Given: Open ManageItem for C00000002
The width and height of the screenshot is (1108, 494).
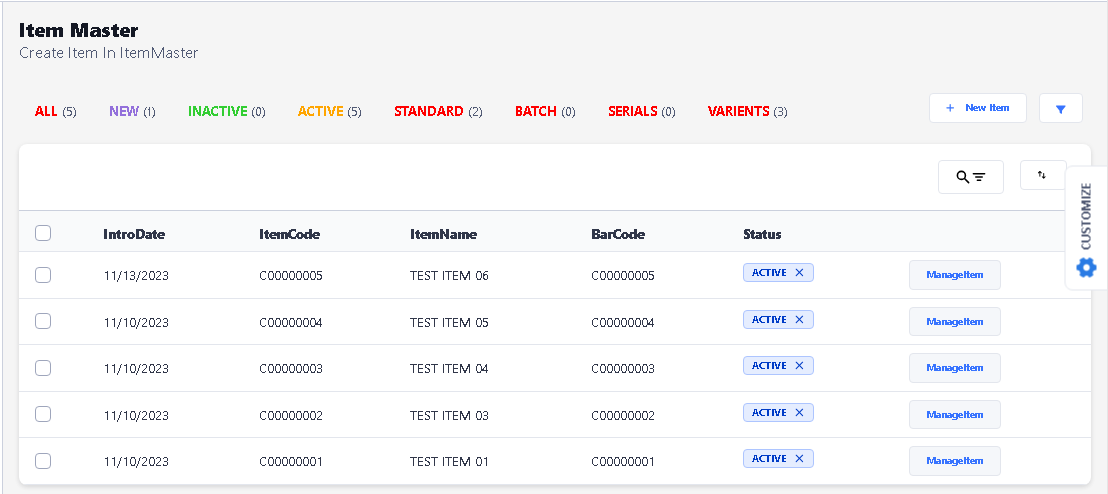Looking at the screenshot, I should tap(954, 414).
